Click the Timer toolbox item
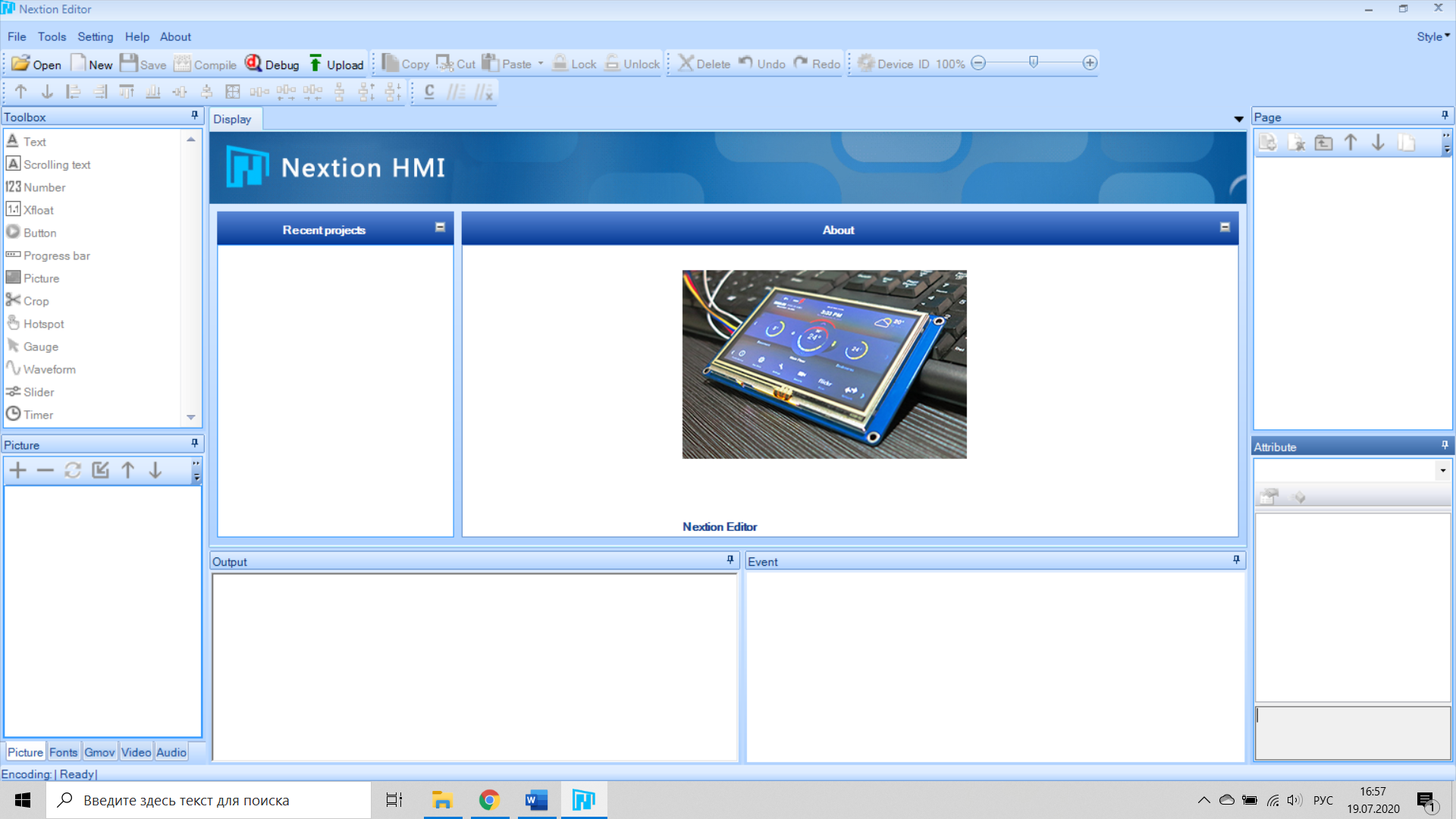This screenshot has height=819, width=1456. [38, 415]
